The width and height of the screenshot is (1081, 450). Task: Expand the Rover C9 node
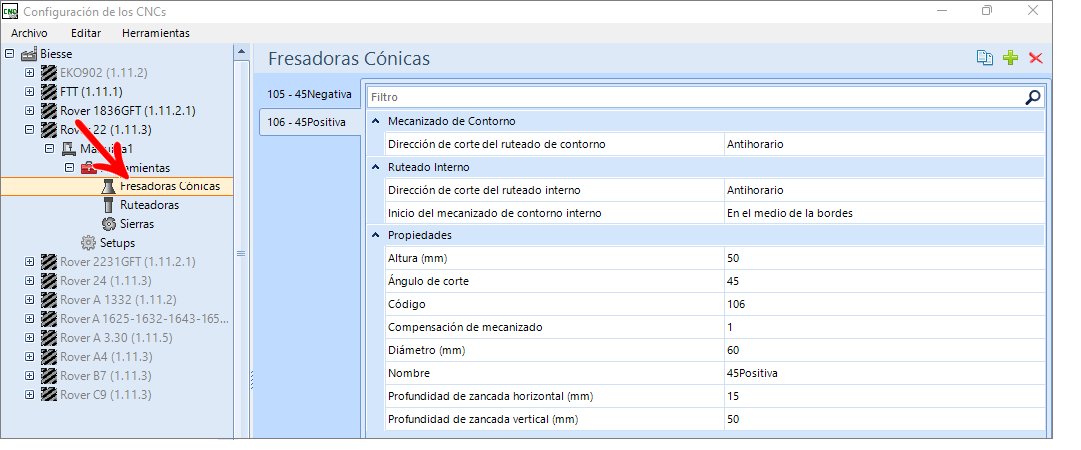click(x=29, y=395)
